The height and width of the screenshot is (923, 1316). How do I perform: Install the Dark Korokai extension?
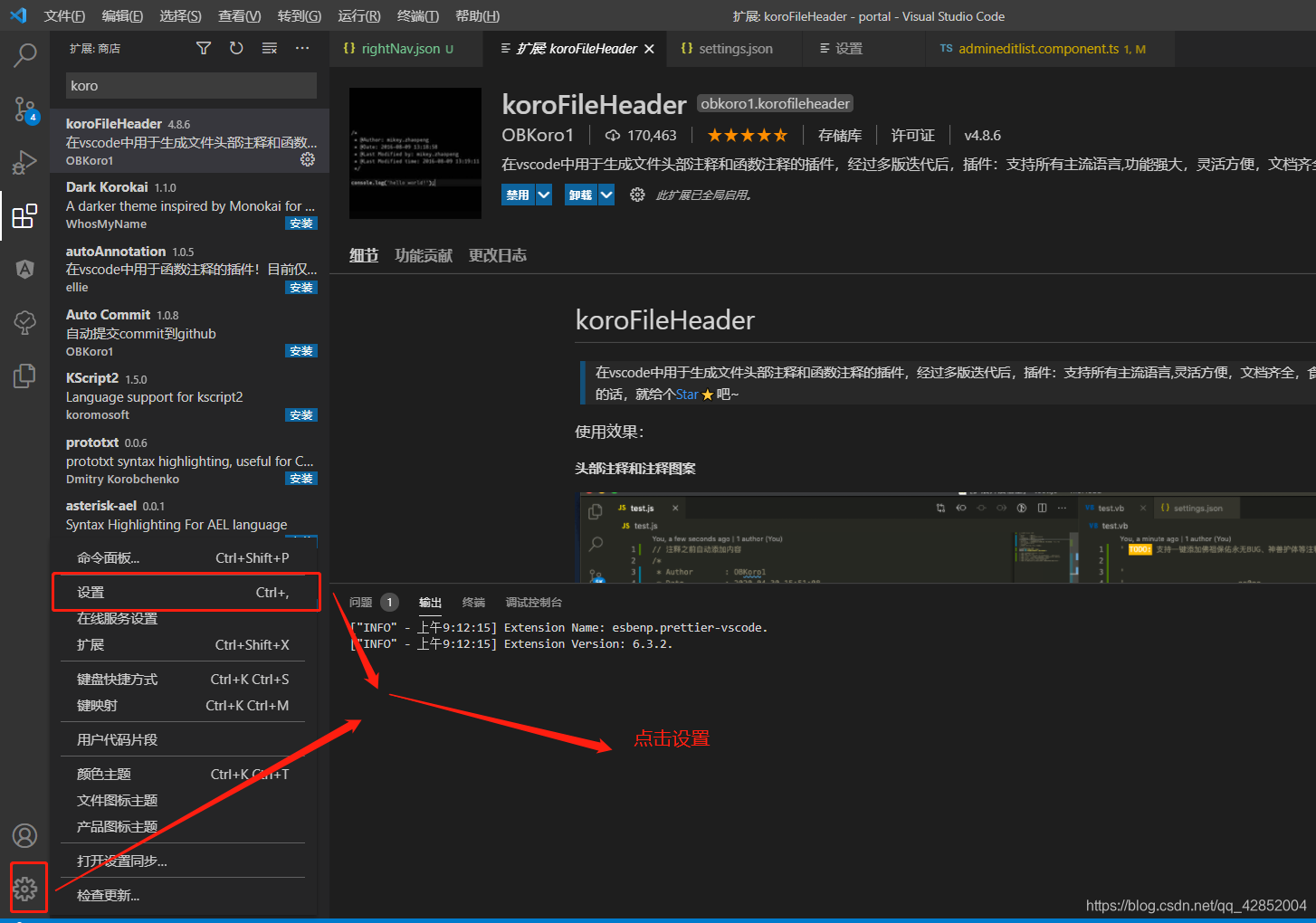click(301, 224)
